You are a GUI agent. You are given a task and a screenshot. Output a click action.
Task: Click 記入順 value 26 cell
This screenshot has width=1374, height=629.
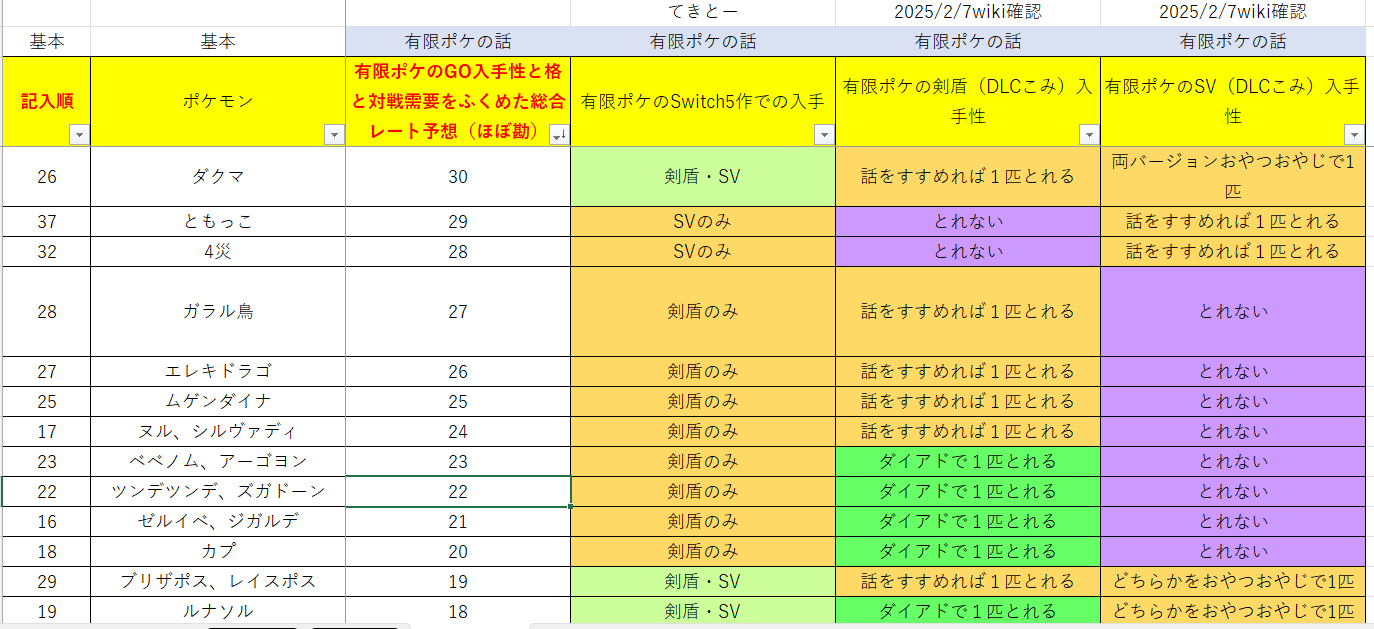point(46,177)
